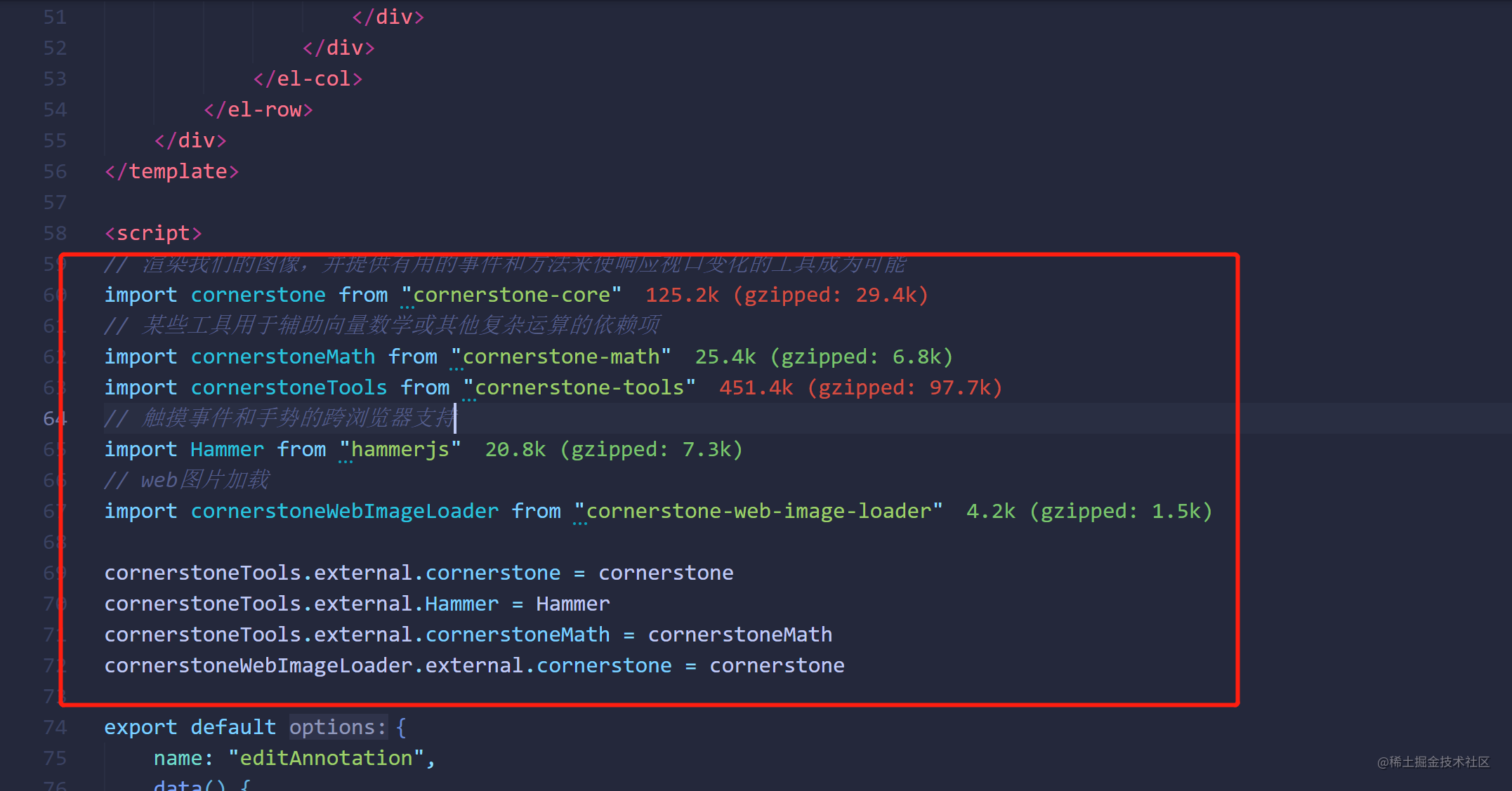Click the "cornerstone-core" import string
This screenshot has width=1512, height=791.
coord(511,295)
